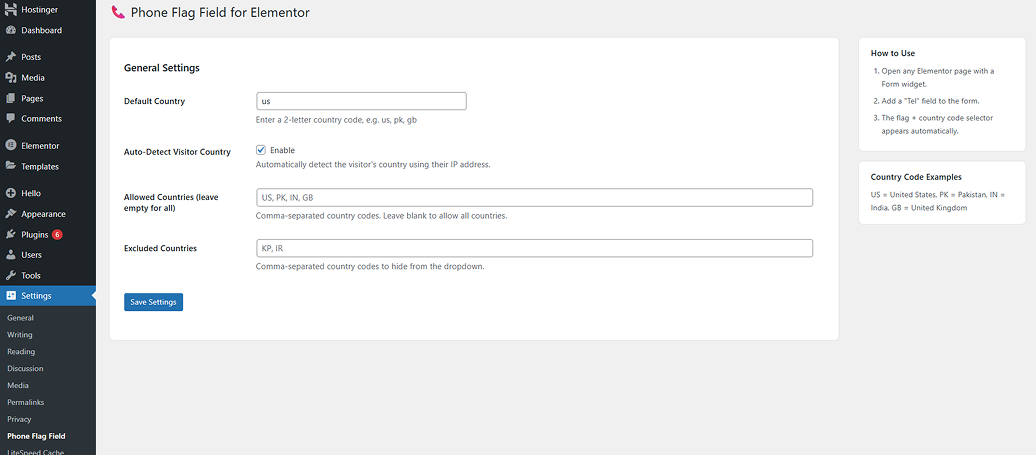Open General settings submenu item

pyautogui.click(x=20, y=318)
